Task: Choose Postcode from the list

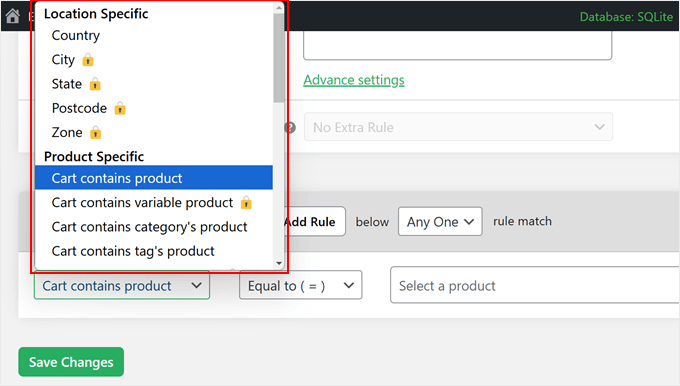Action: click(154, 108)
